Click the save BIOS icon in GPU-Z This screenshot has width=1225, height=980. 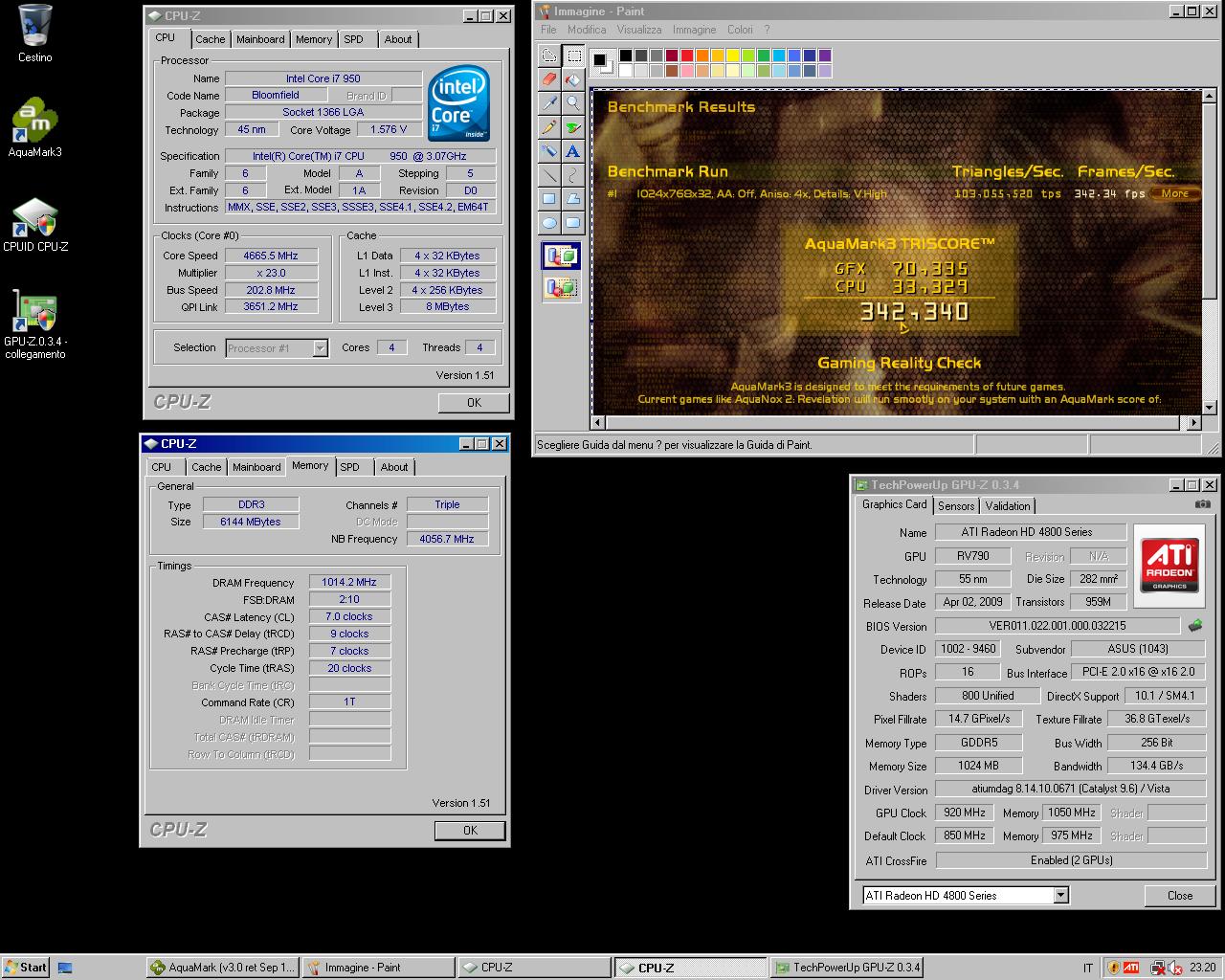(1195, 626)
